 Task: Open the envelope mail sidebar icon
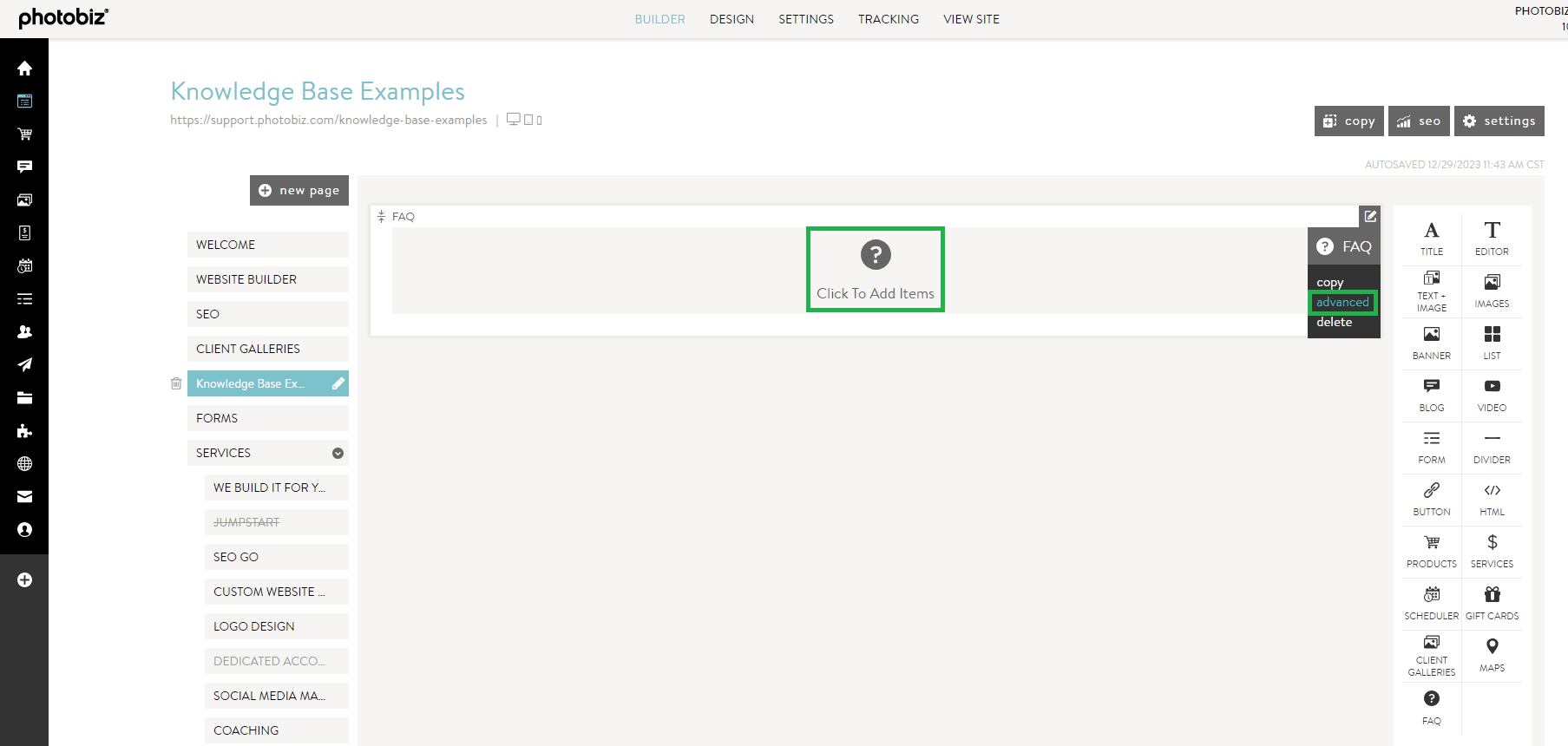[x=24, y=496]
